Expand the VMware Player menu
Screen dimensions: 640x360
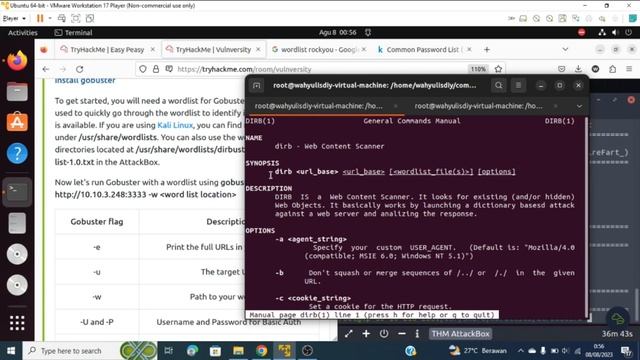tap(14, 18)
